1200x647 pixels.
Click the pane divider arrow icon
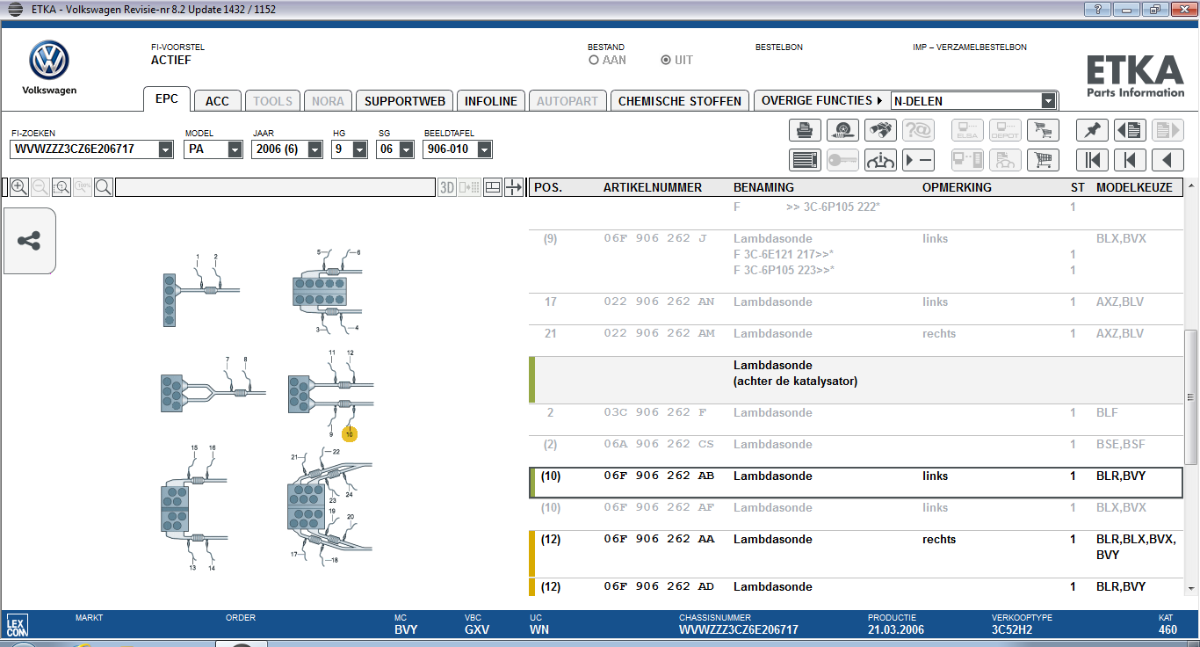514,187
